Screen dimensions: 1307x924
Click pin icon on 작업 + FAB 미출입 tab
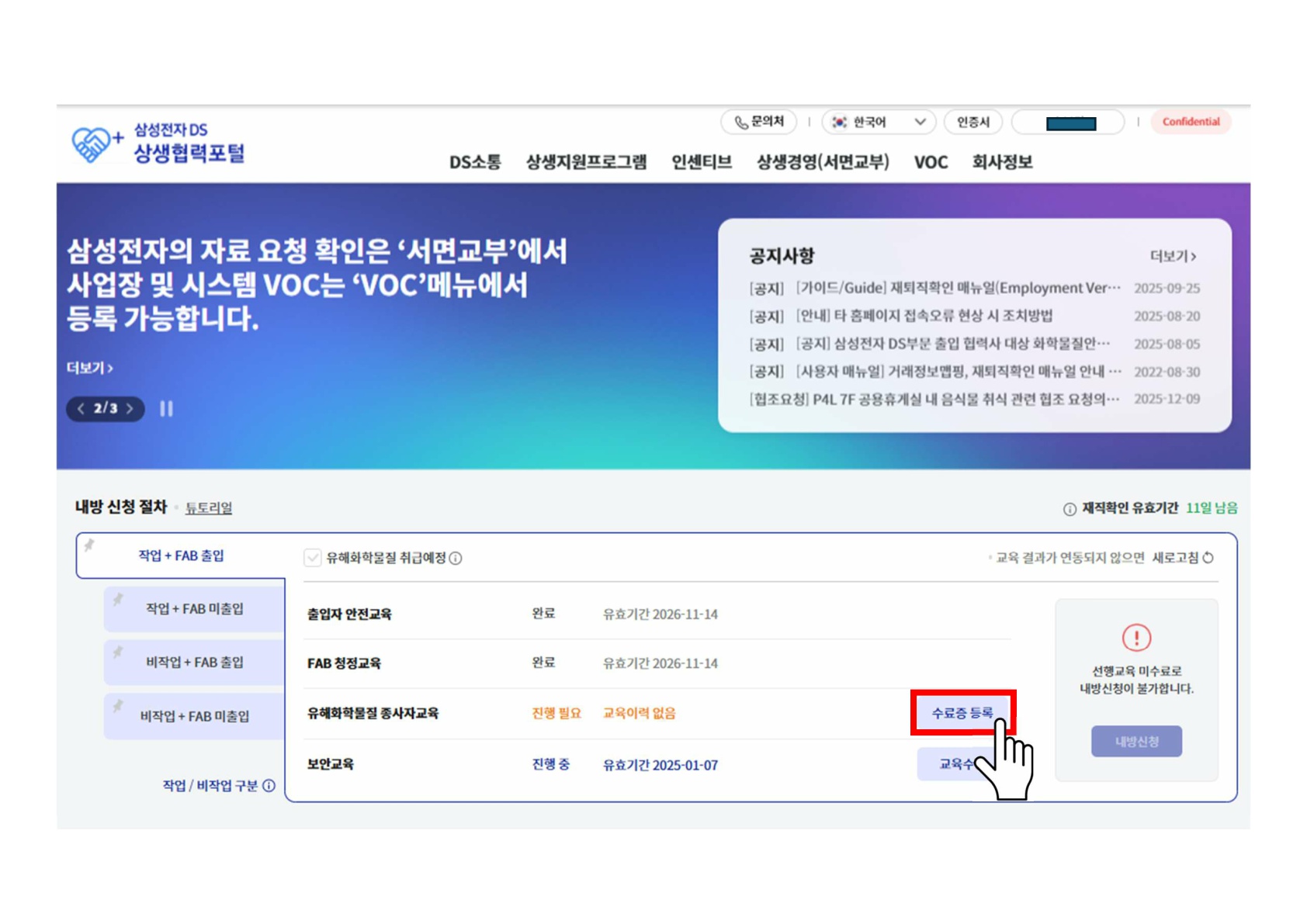tap(118, 600)
